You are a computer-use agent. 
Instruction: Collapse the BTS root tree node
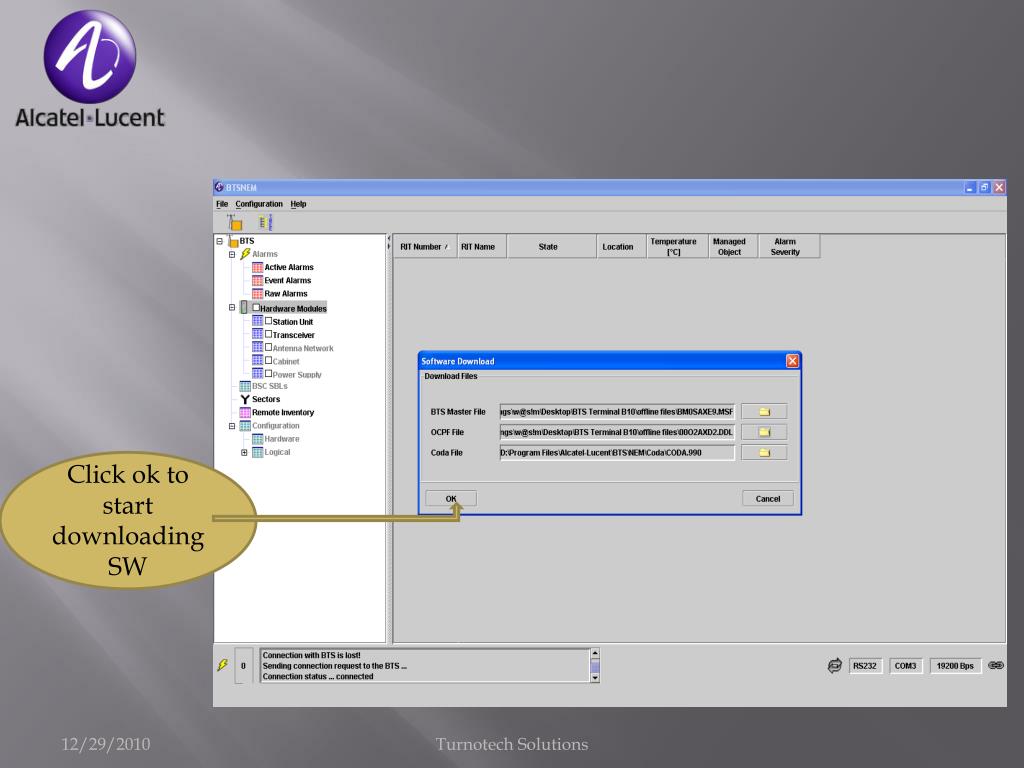219,241
